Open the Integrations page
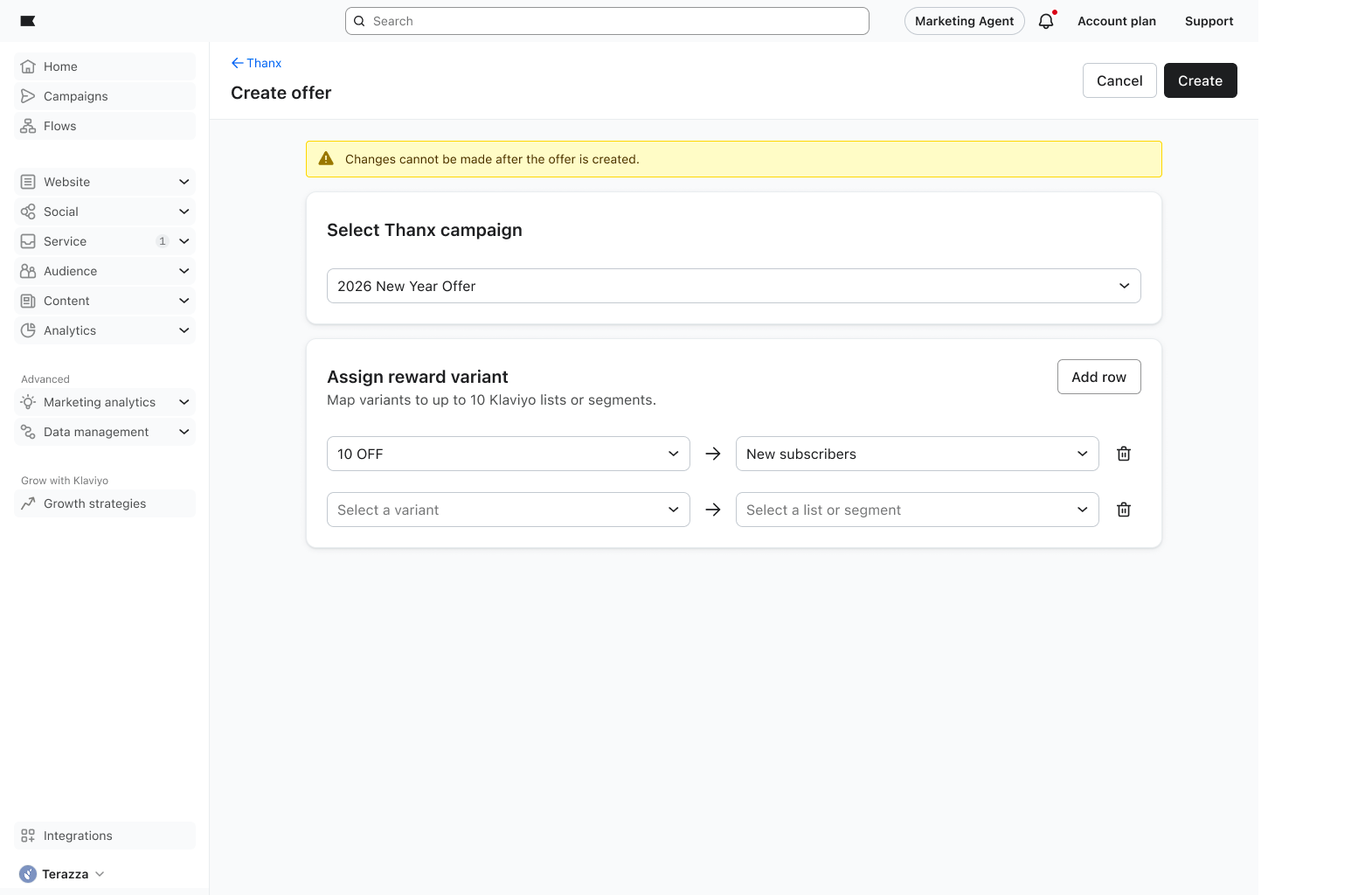 (x=78, y=836)
